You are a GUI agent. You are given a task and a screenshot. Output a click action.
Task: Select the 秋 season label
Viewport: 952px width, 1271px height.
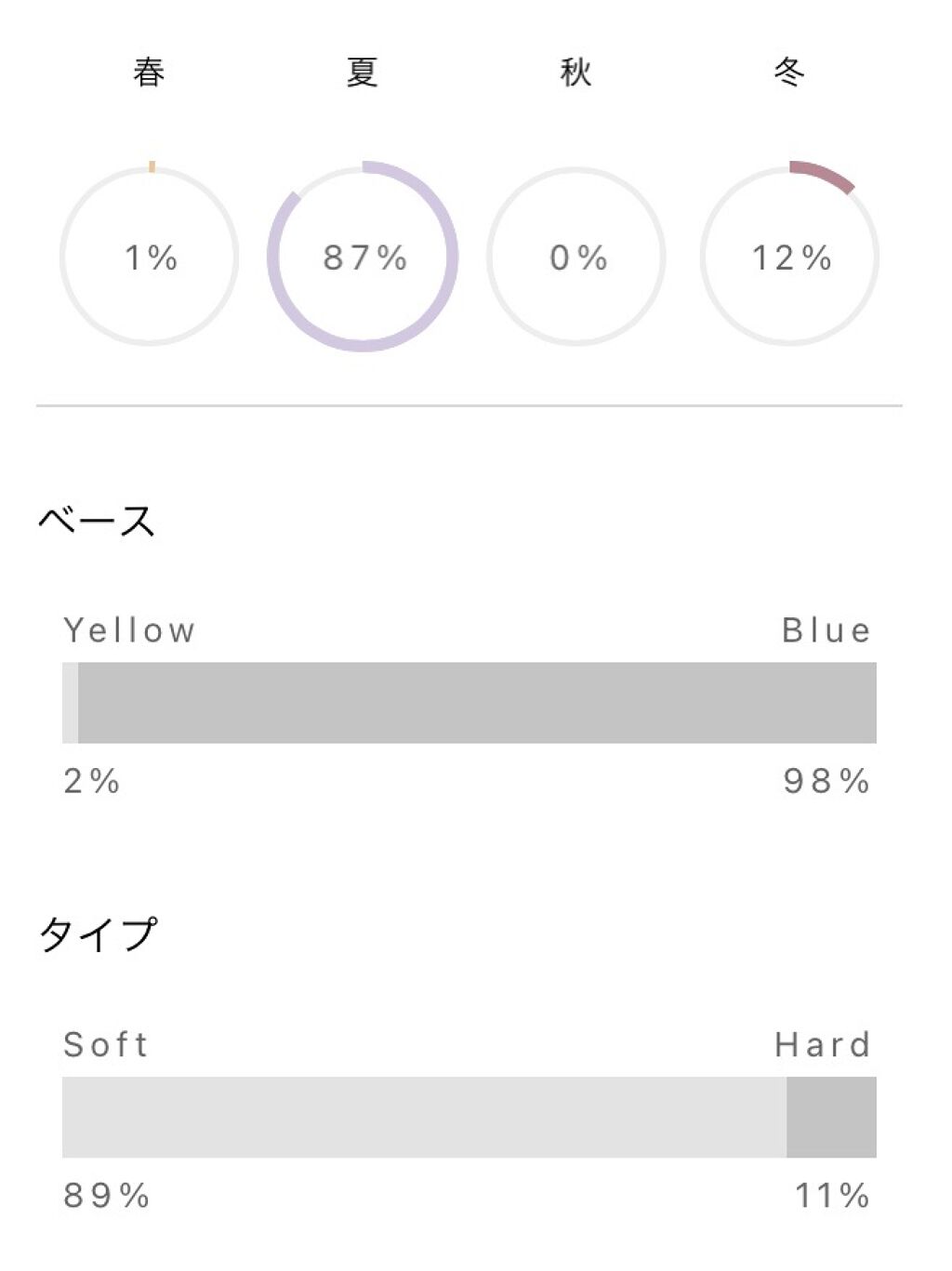pyautogui.click(x=576, y=72)
